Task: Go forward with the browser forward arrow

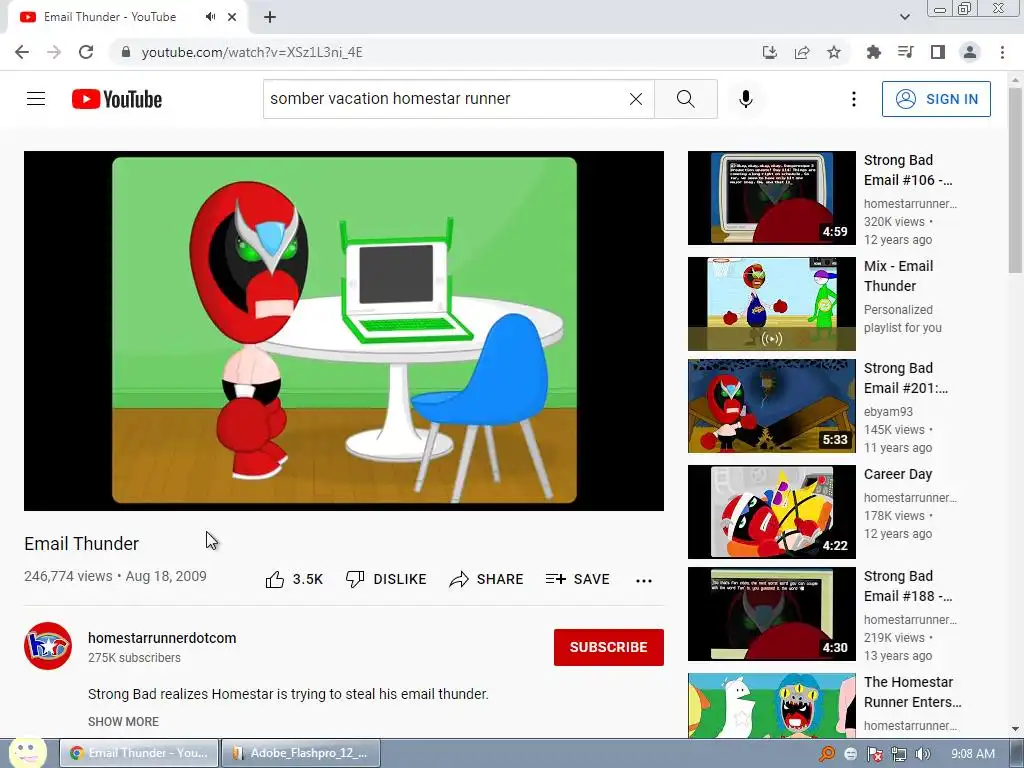Action: [54, 52]
